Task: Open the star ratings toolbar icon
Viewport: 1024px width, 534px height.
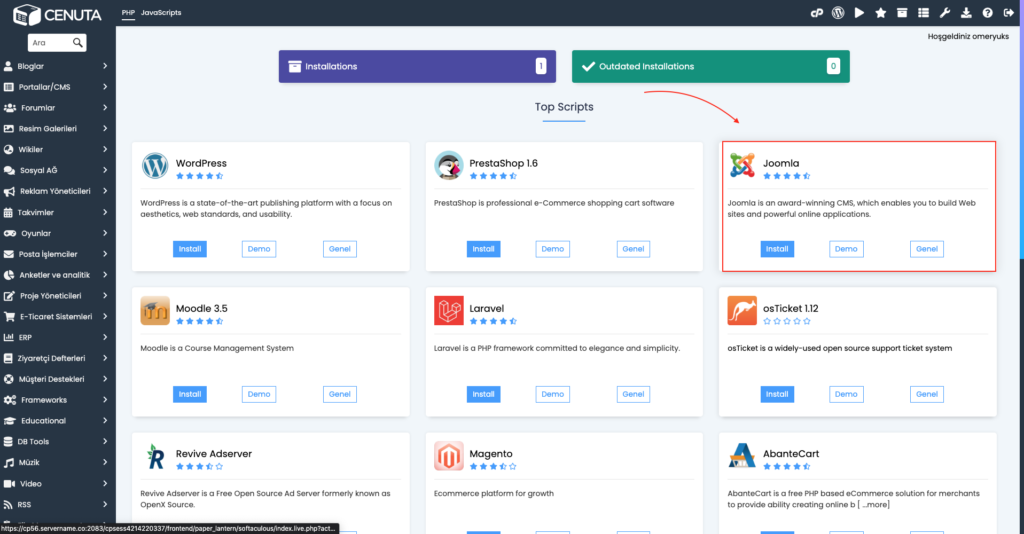Action: tap(880, 12)
